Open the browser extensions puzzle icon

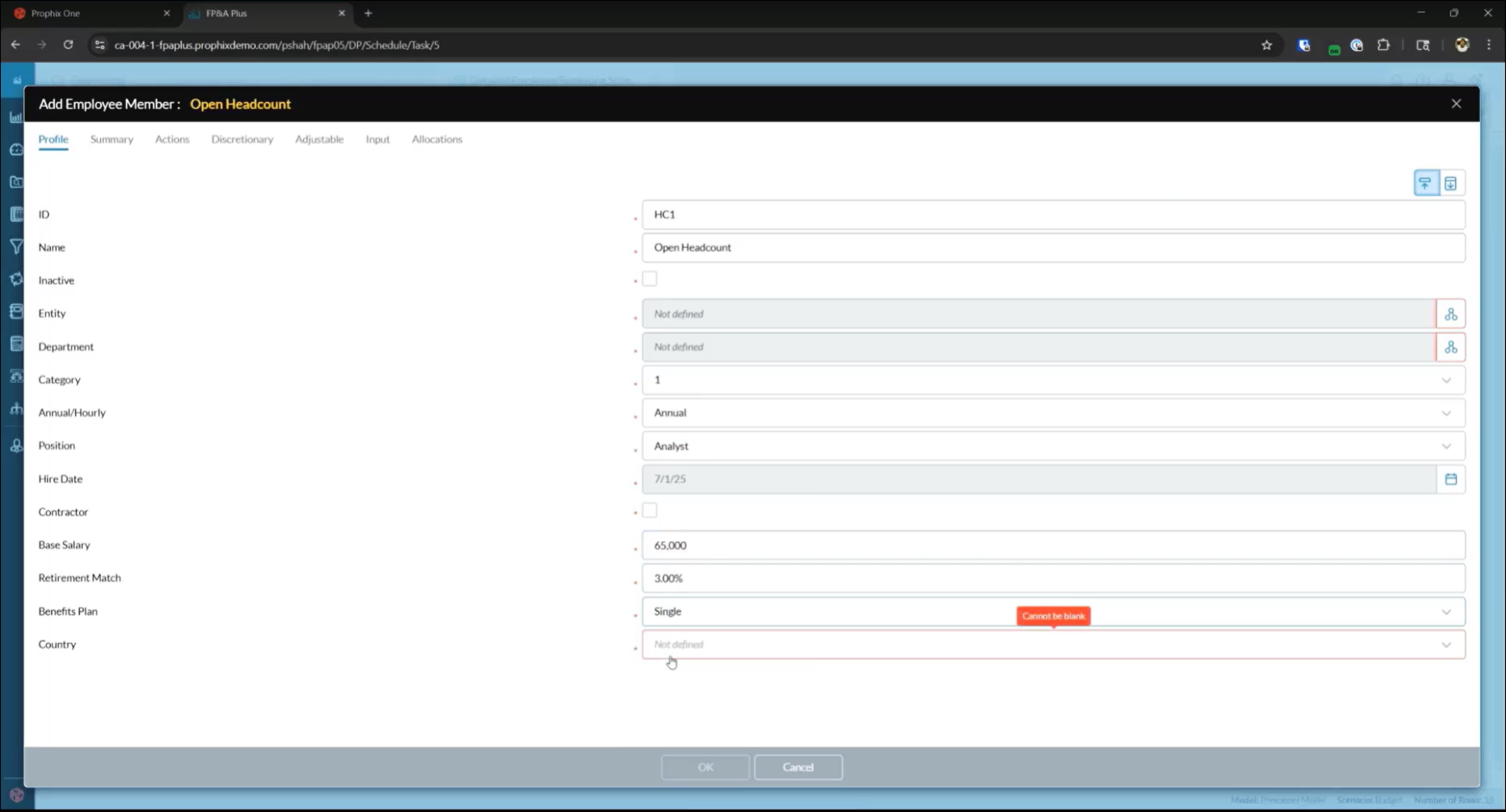(x=1383, y=45)
